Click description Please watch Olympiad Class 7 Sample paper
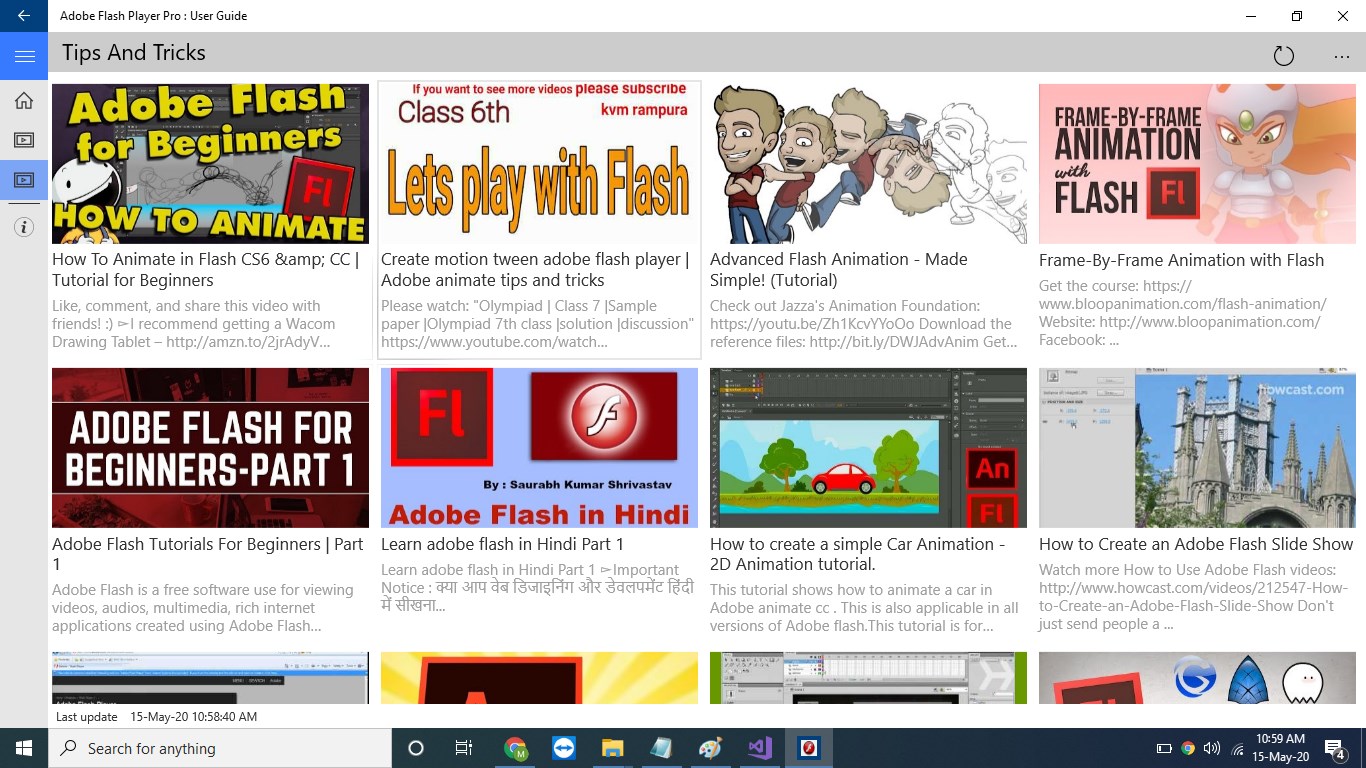 tap(537, 324)
